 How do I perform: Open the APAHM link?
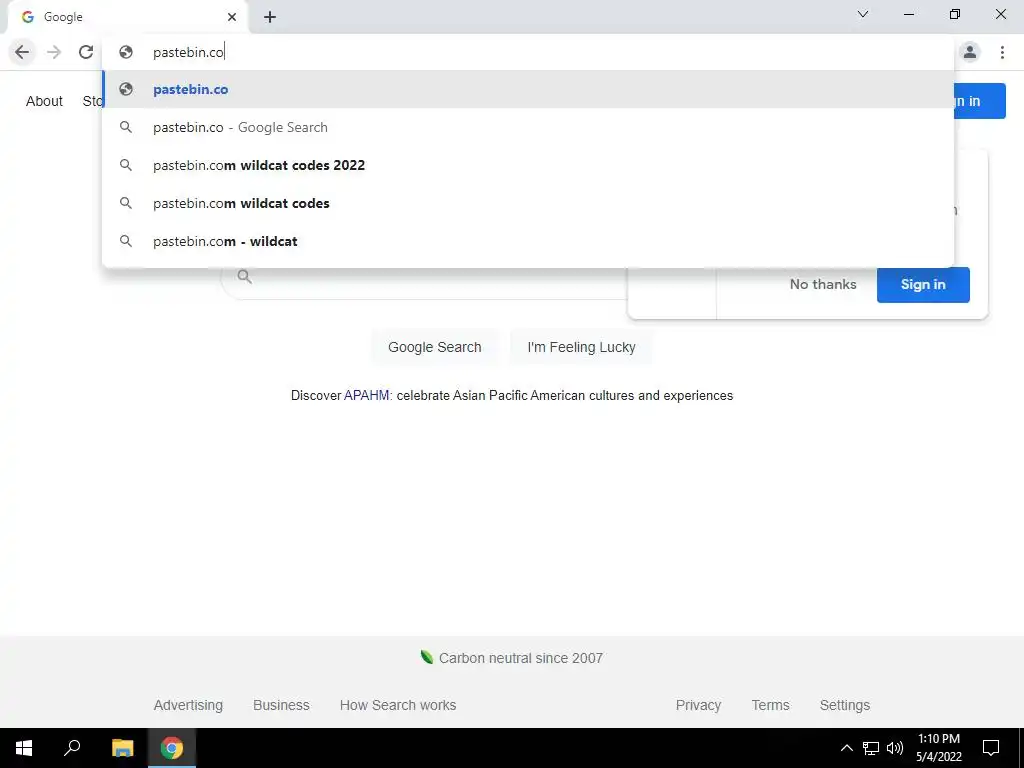coord(366,396)
